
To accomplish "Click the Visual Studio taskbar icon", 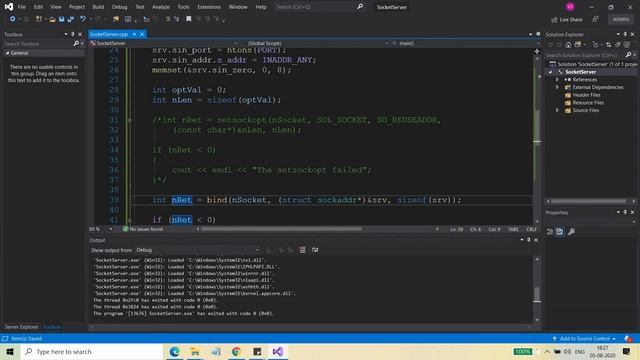I will tap(278, 351).
